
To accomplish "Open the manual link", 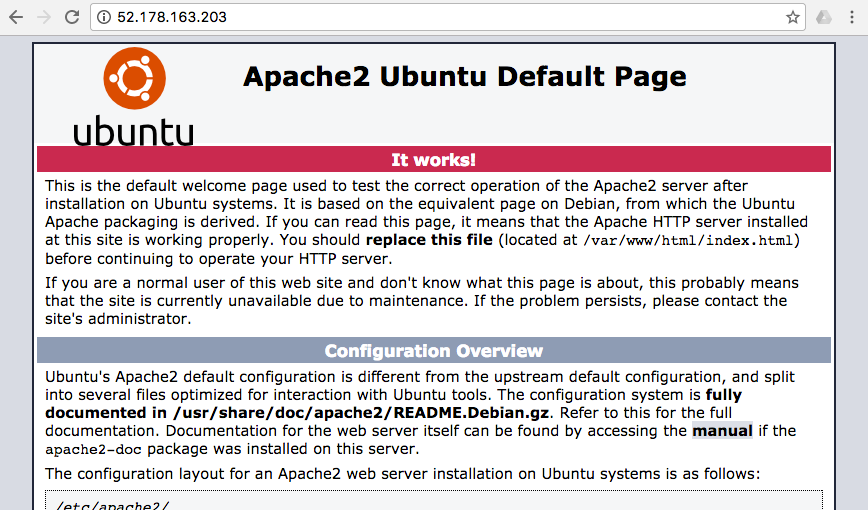I will (x=722, y=431).
